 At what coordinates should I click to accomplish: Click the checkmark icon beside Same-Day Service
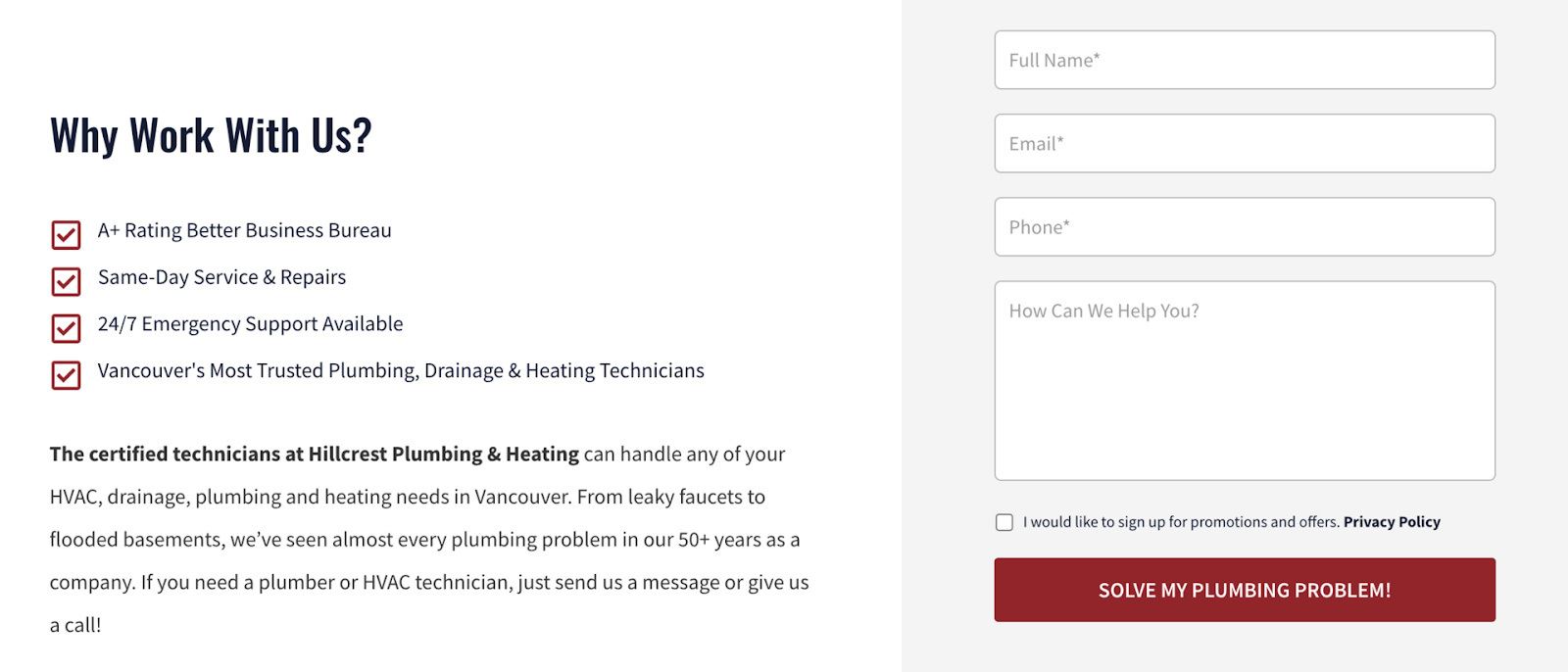click(66, 282)
